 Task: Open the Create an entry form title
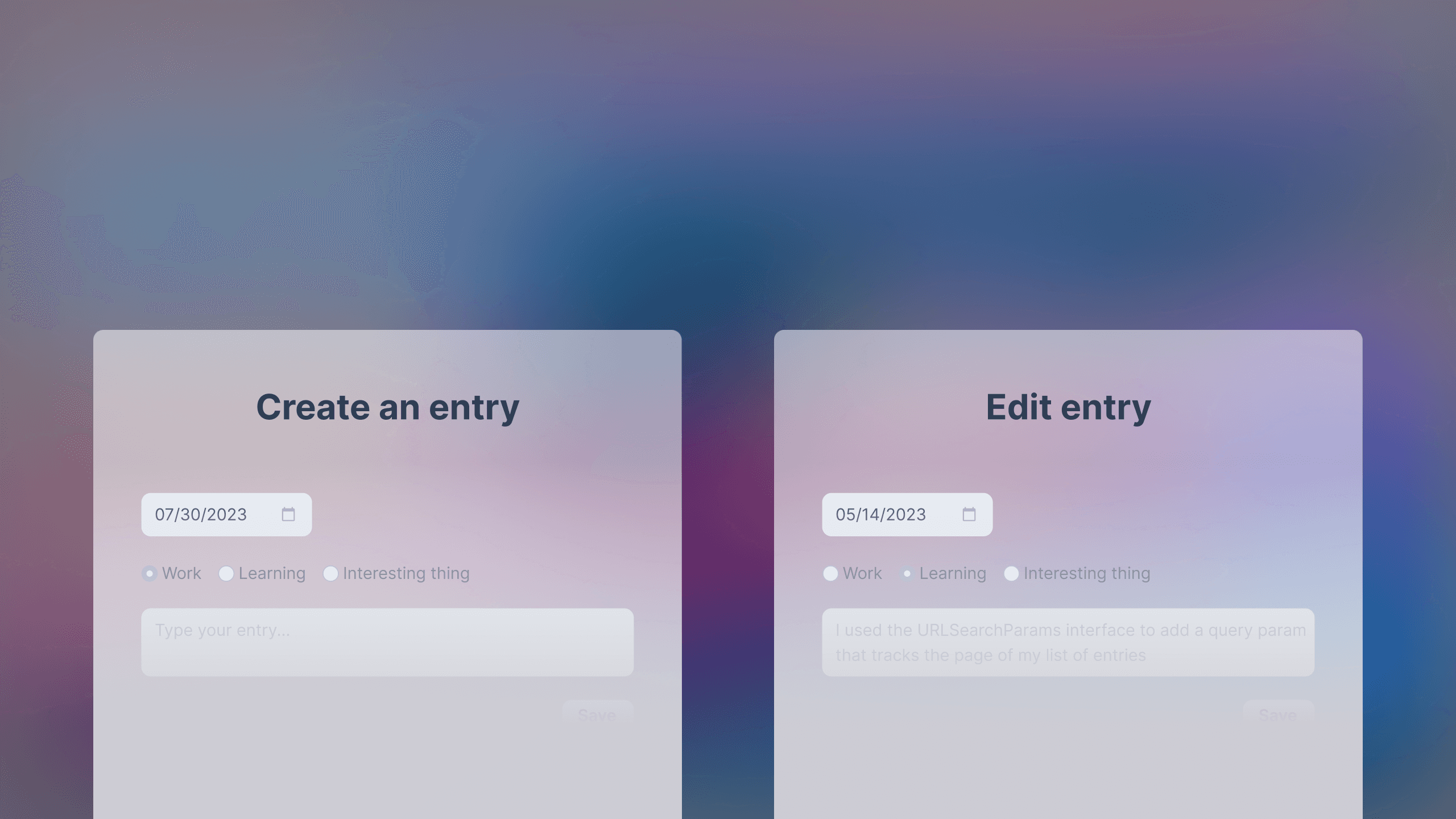click(387, 406)
